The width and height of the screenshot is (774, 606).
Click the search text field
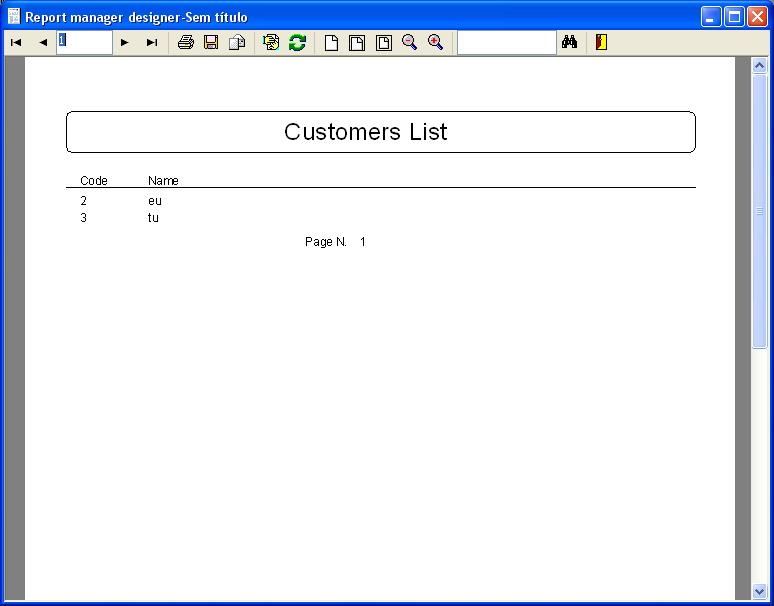tap(507, 42)
